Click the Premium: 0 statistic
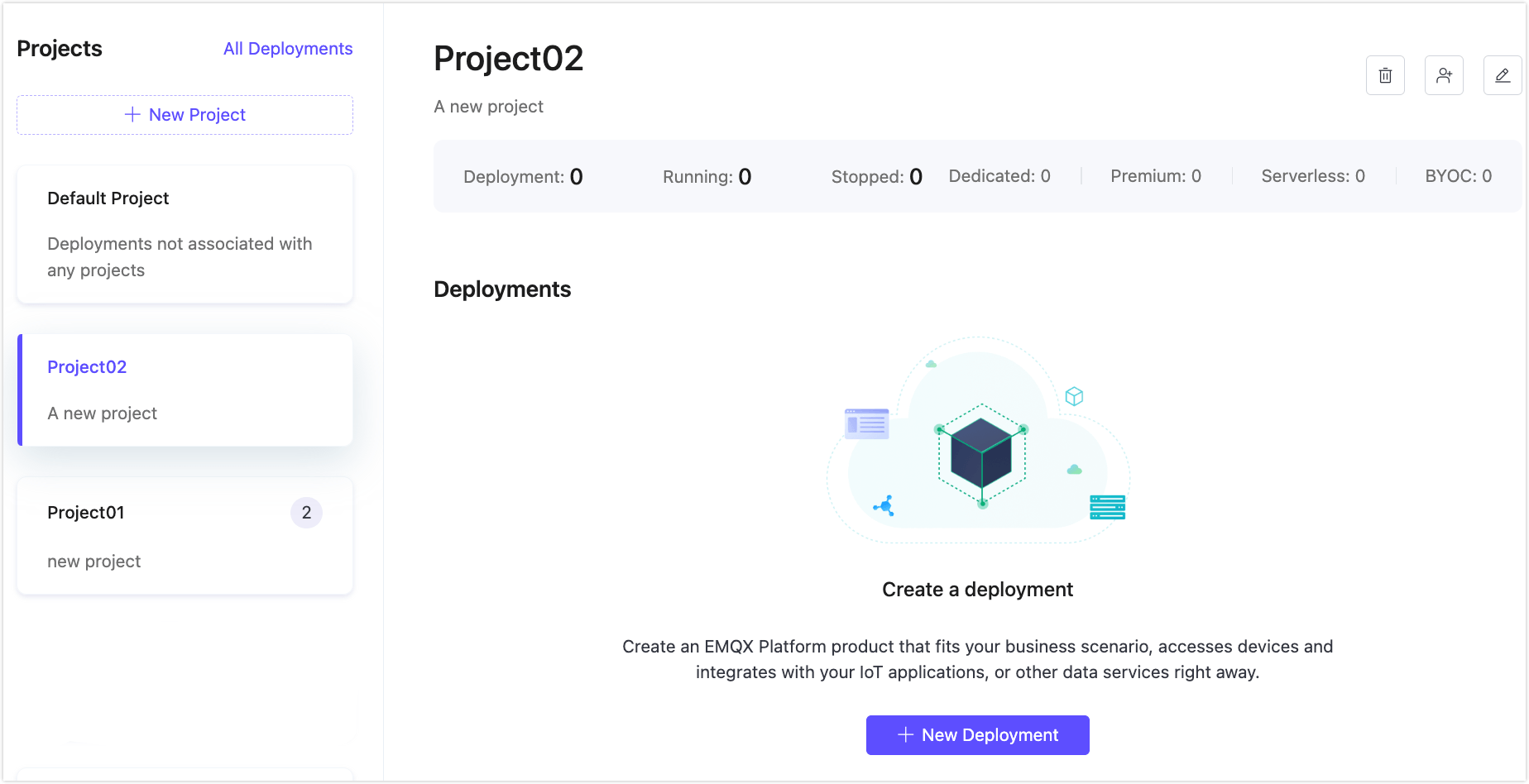Screen dimensions: 1529x784 tap(1155, 175)
